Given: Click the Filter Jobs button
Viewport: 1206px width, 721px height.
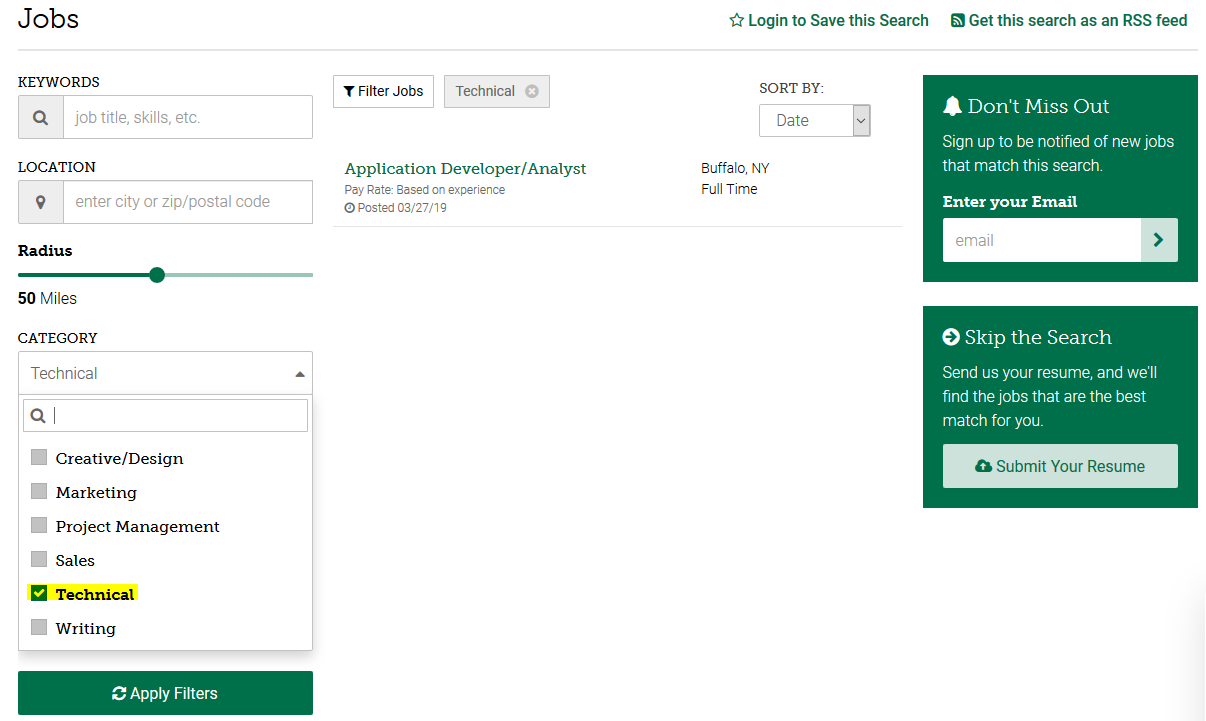Looking at the screenshot, I should tap(383, 91).
